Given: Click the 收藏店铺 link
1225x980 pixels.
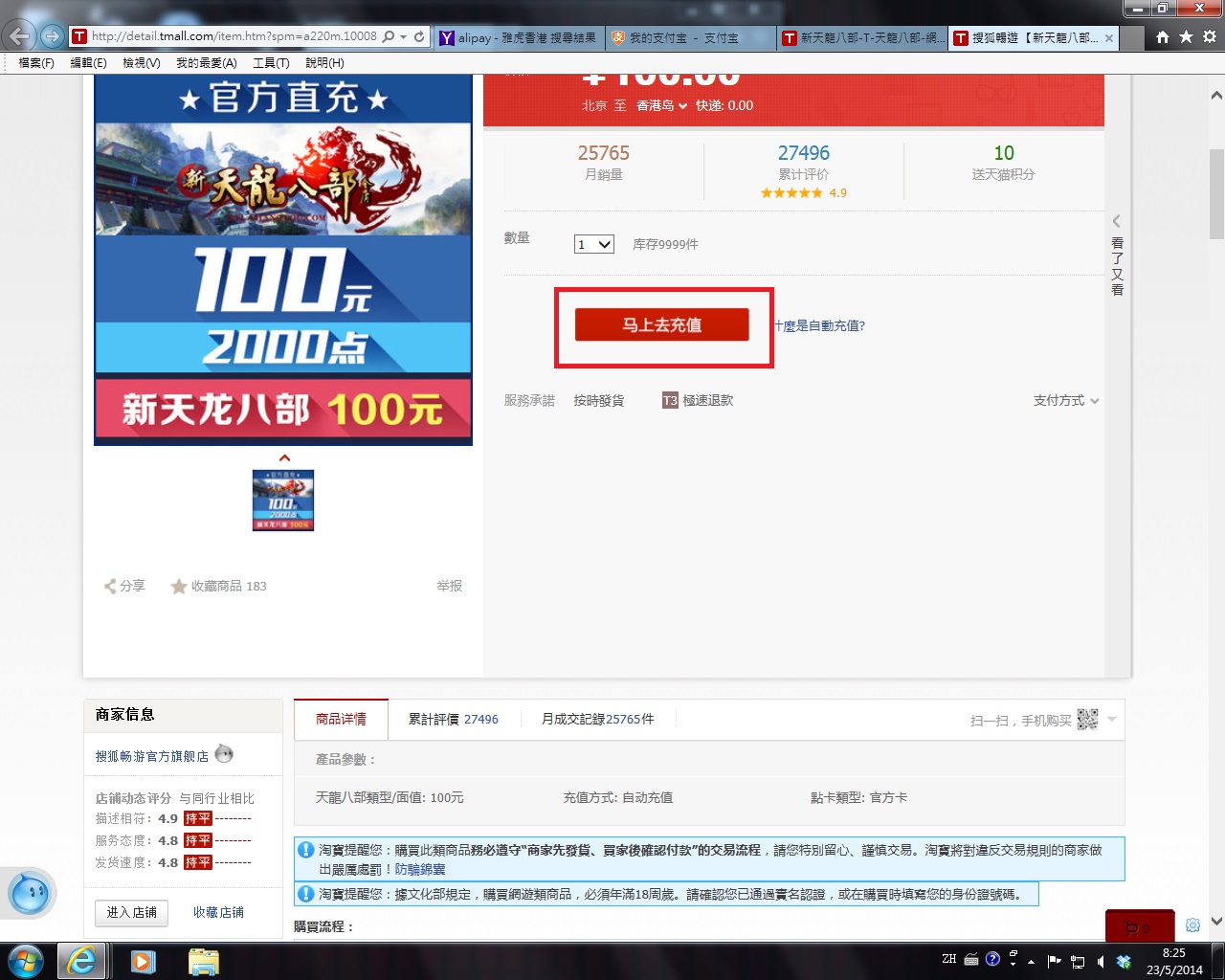Looking at the screenshot, I should [x=218, y=912].
